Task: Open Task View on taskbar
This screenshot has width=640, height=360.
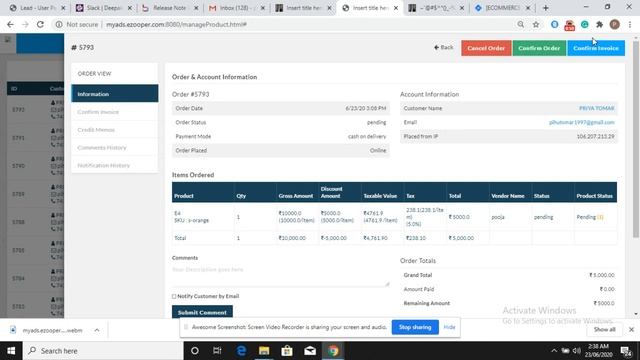Action: (217, 351)
